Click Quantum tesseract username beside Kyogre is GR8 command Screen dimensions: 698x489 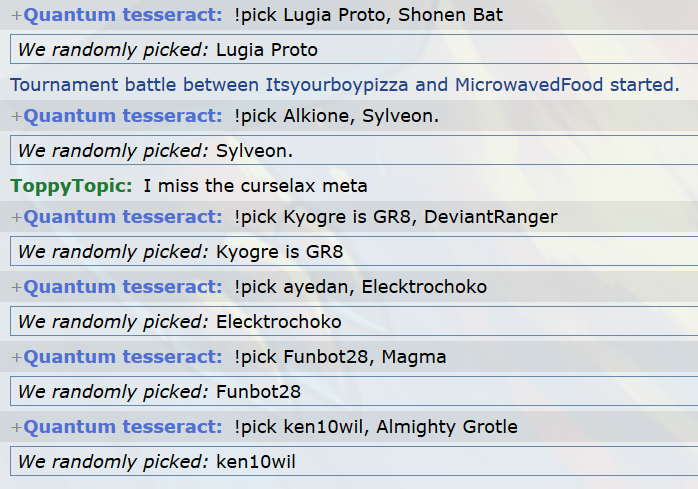click(122, 217)
